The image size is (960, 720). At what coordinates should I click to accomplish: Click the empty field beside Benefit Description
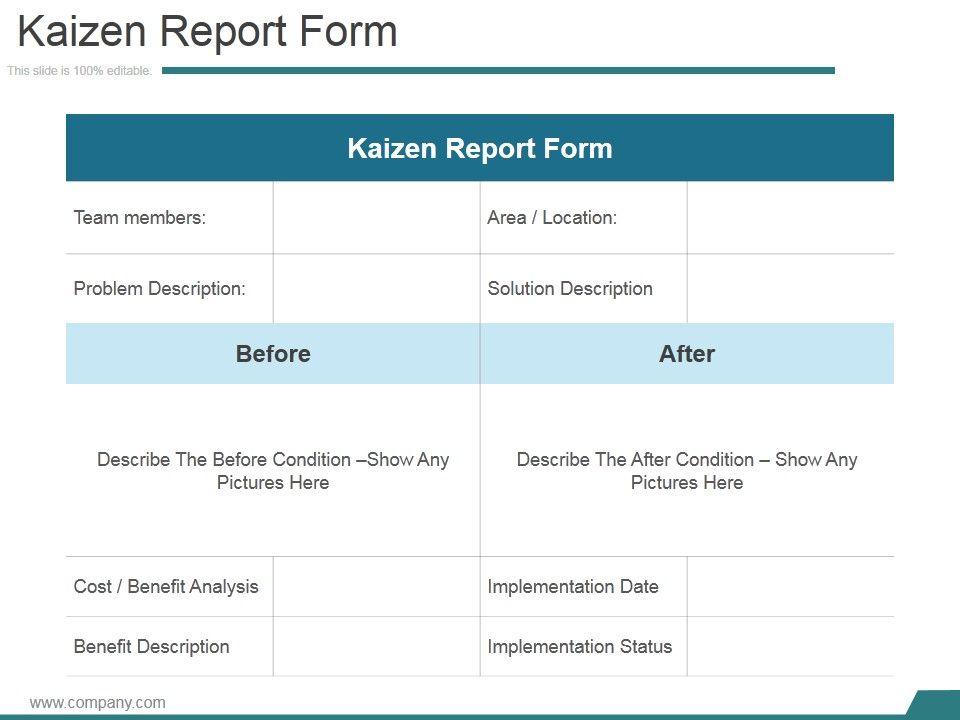pos(376,647)
